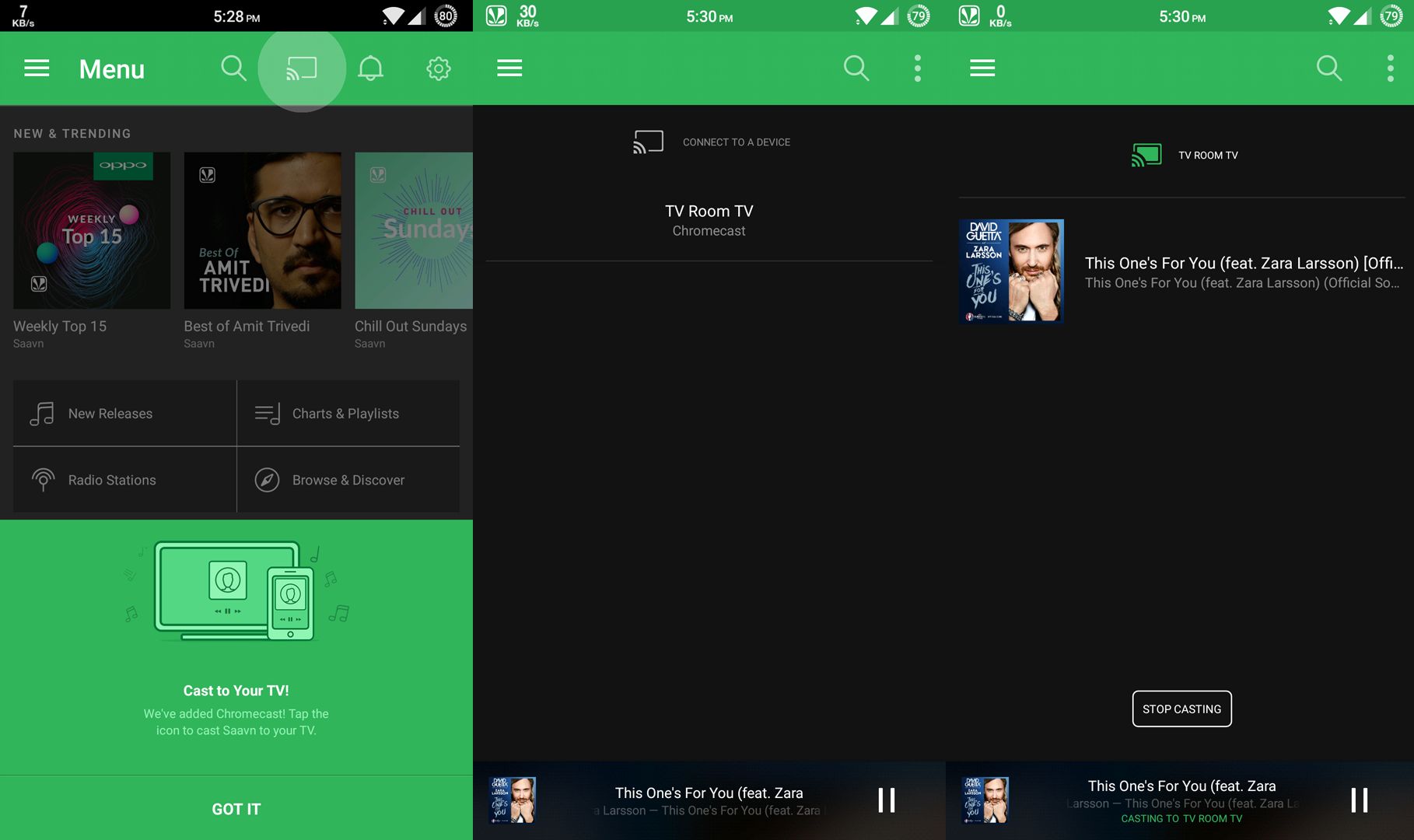Pause playback on TV Room TV casting screen

point(1360,800)
